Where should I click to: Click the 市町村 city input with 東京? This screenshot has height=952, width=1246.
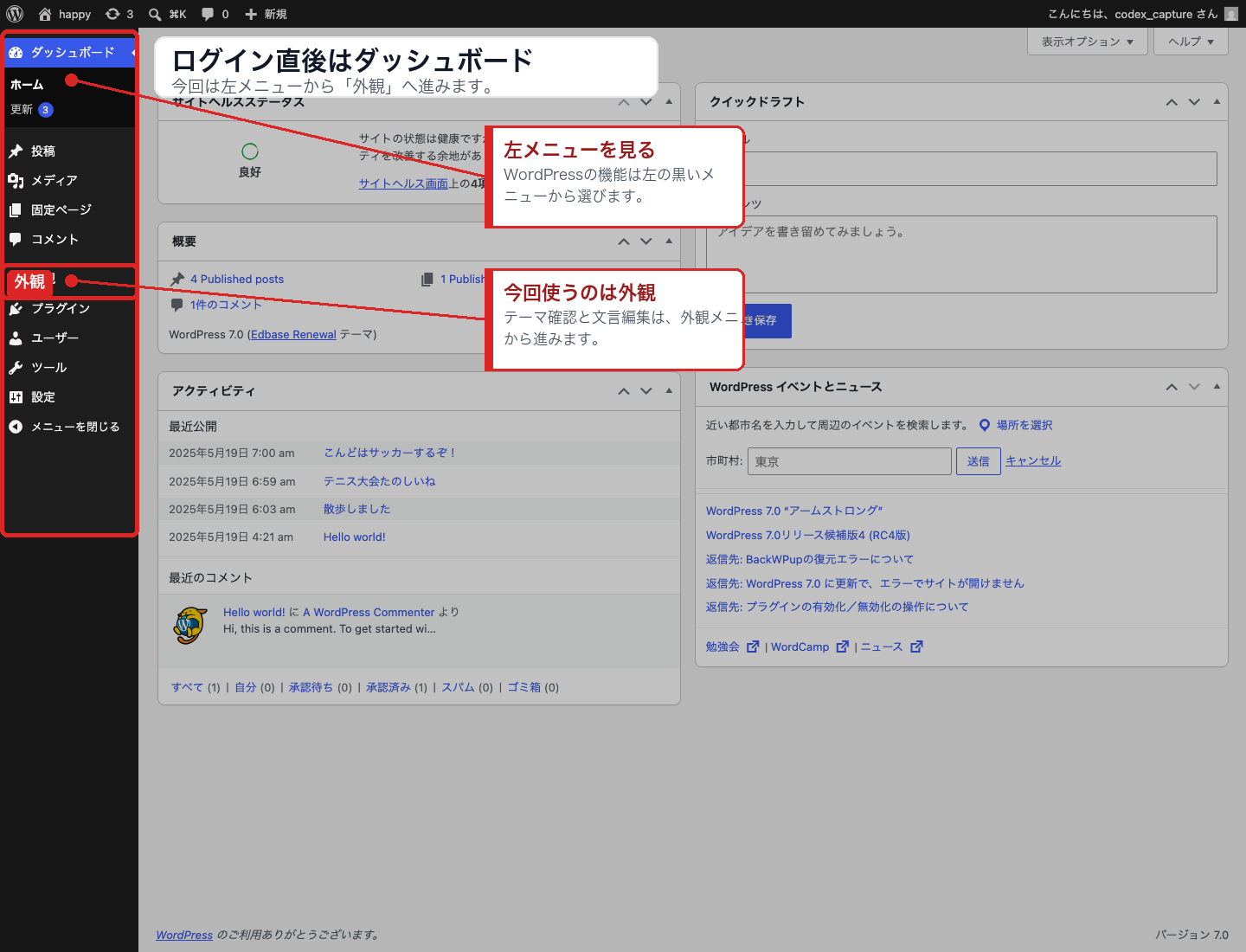[x=850, y=461]
